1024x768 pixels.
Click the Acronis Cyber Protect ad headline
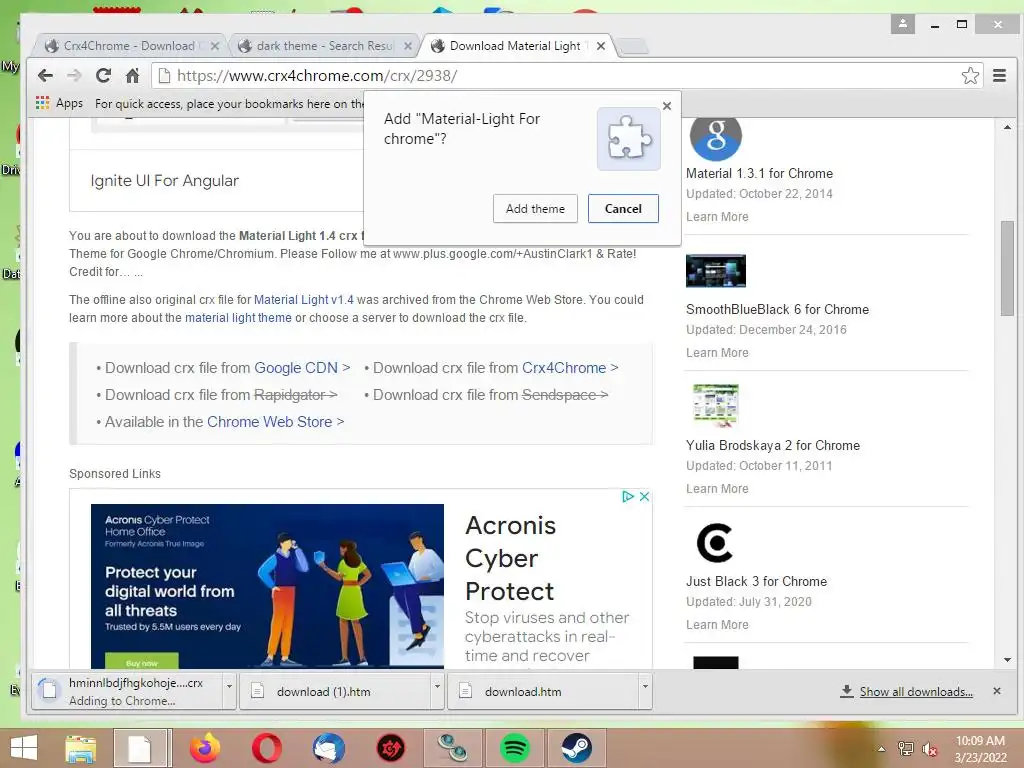point(511,558)
